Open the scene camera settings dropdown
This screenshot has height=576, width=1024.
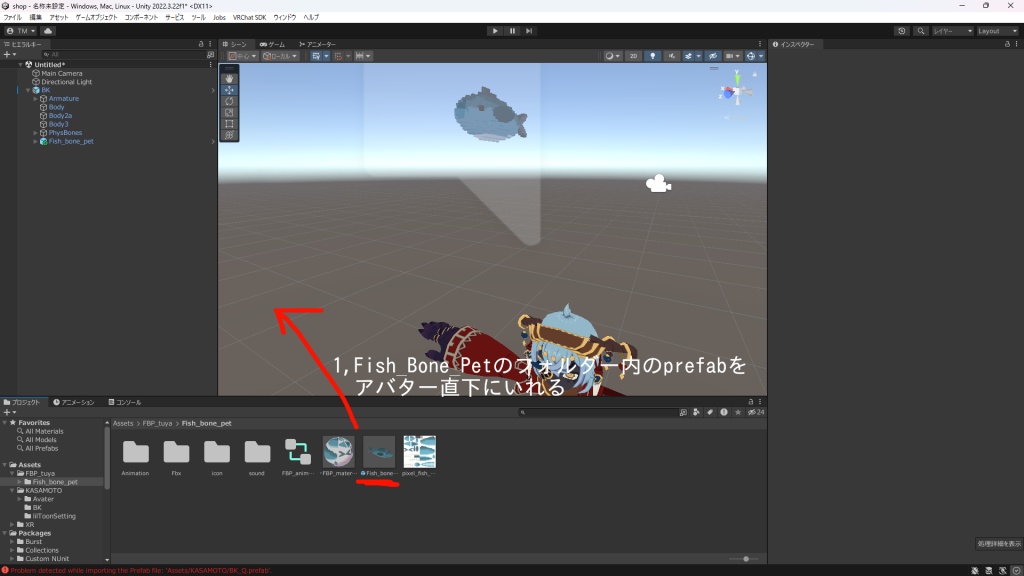pyautogui.click(x=733, y=56)
